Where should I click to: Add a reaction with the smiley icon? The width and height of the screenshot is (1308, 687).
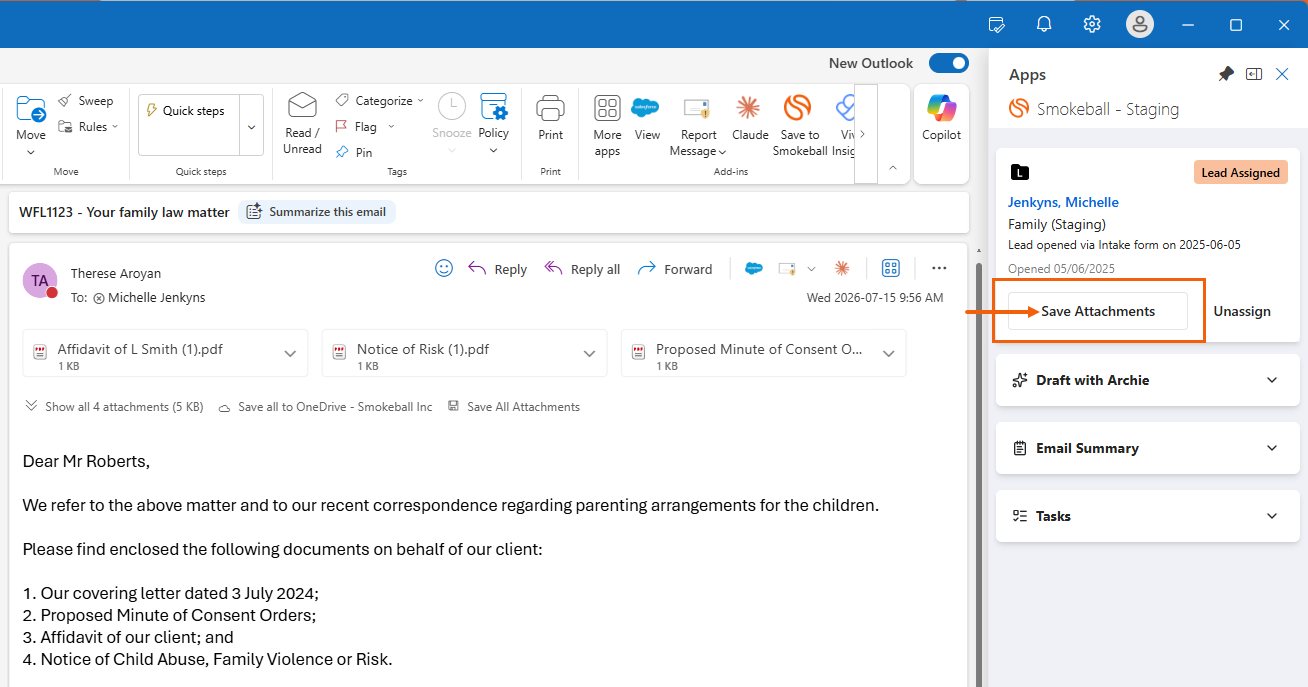[x=444, y=268]
